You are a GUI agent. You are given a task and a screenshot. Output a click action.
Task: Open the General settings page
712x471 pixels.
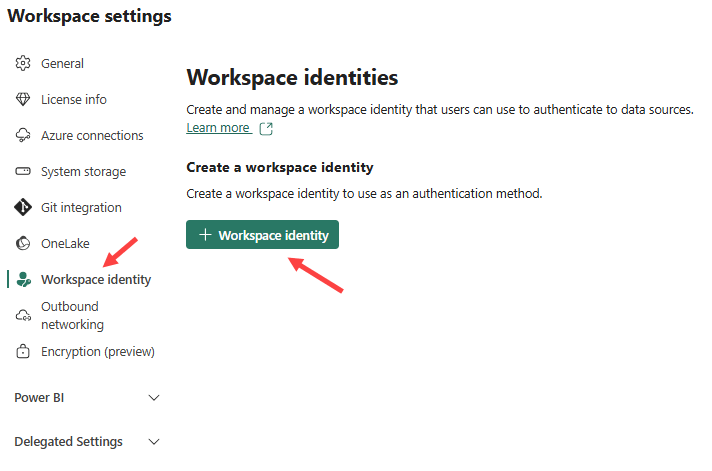[62, 64]
